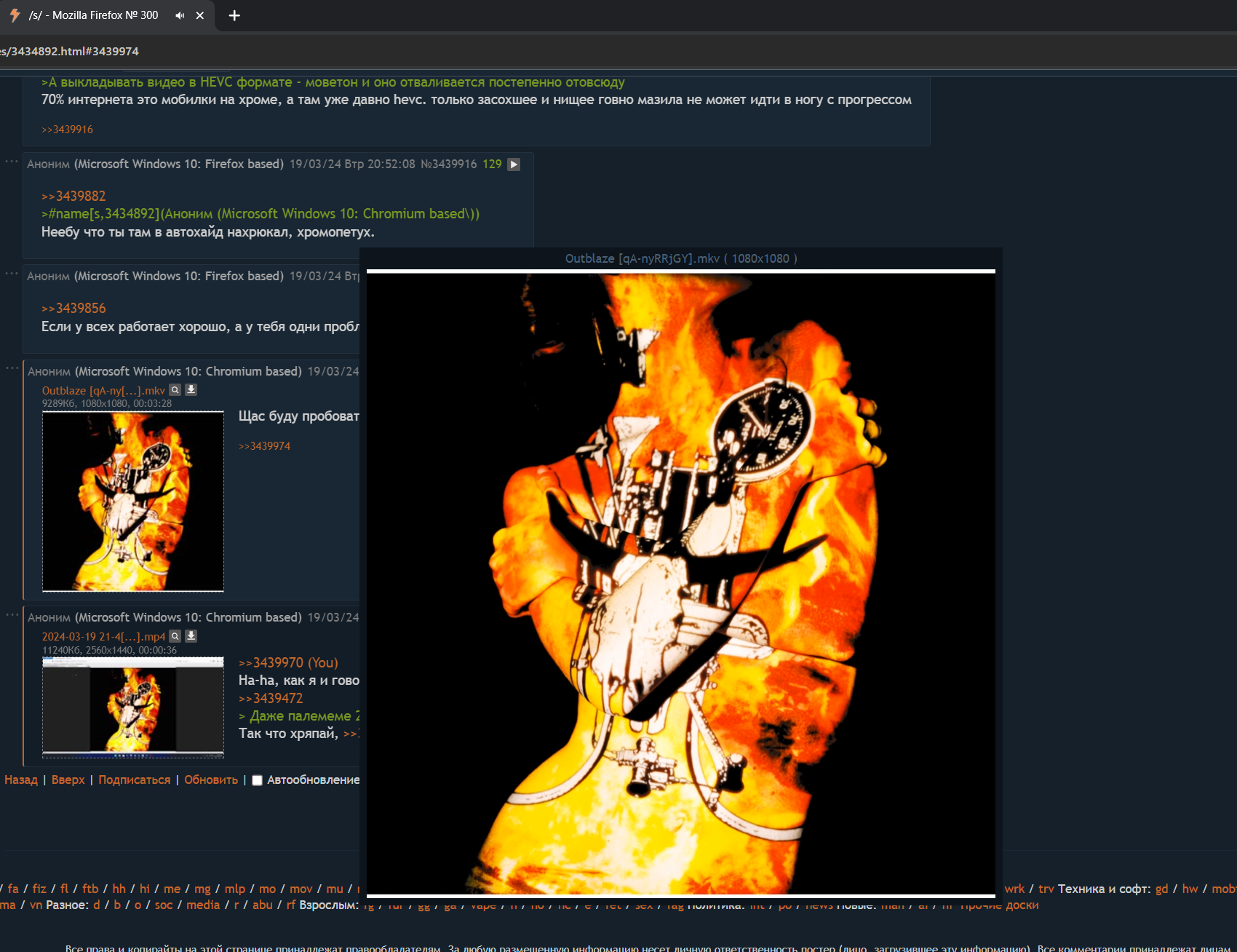
Task: Click Назад navigation link
Action: 21,780
